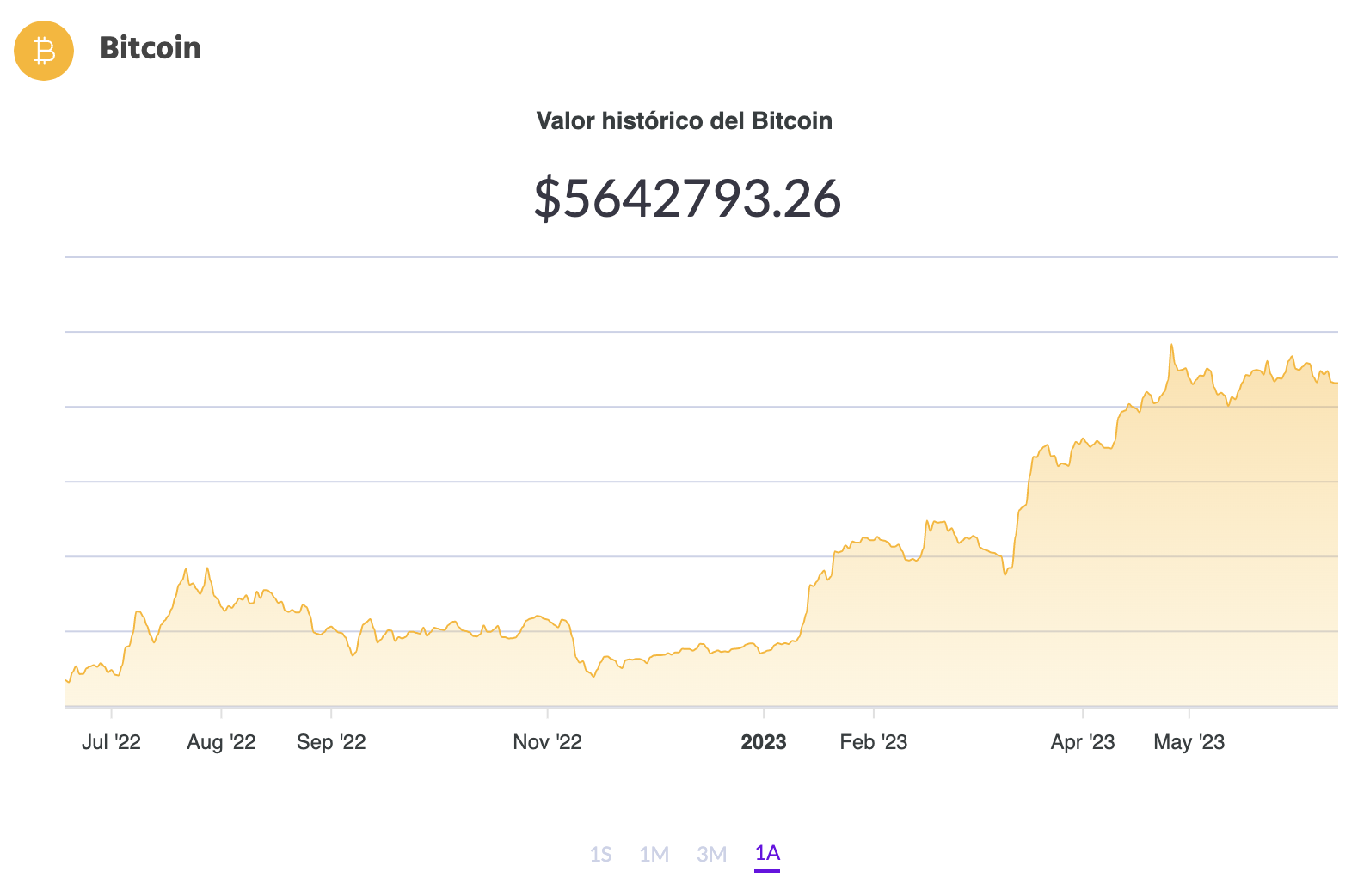The height and width of the screenshot is (896, 1364).
Task: Click the Bitcoin title heading
Action: [150, 49]
